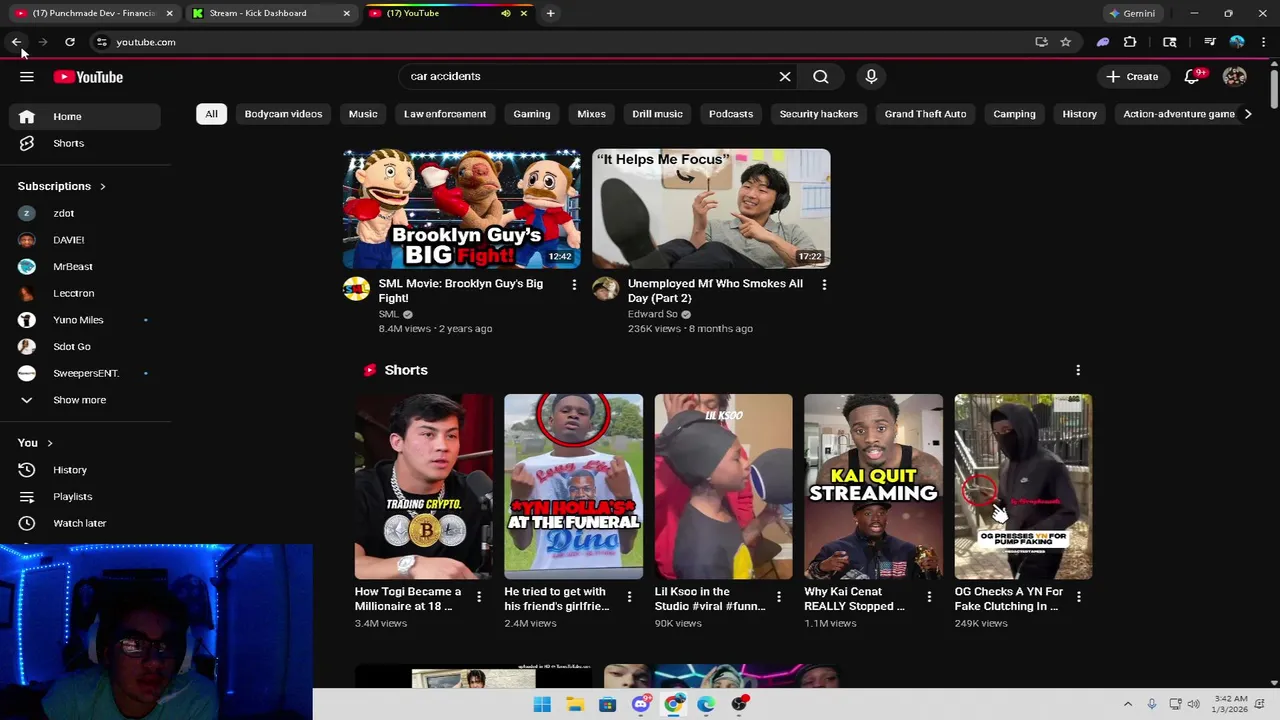The height and width of the screenshot is (720, 1280).
Task: Open the taskbar volume control
Action: [1193, 704]
